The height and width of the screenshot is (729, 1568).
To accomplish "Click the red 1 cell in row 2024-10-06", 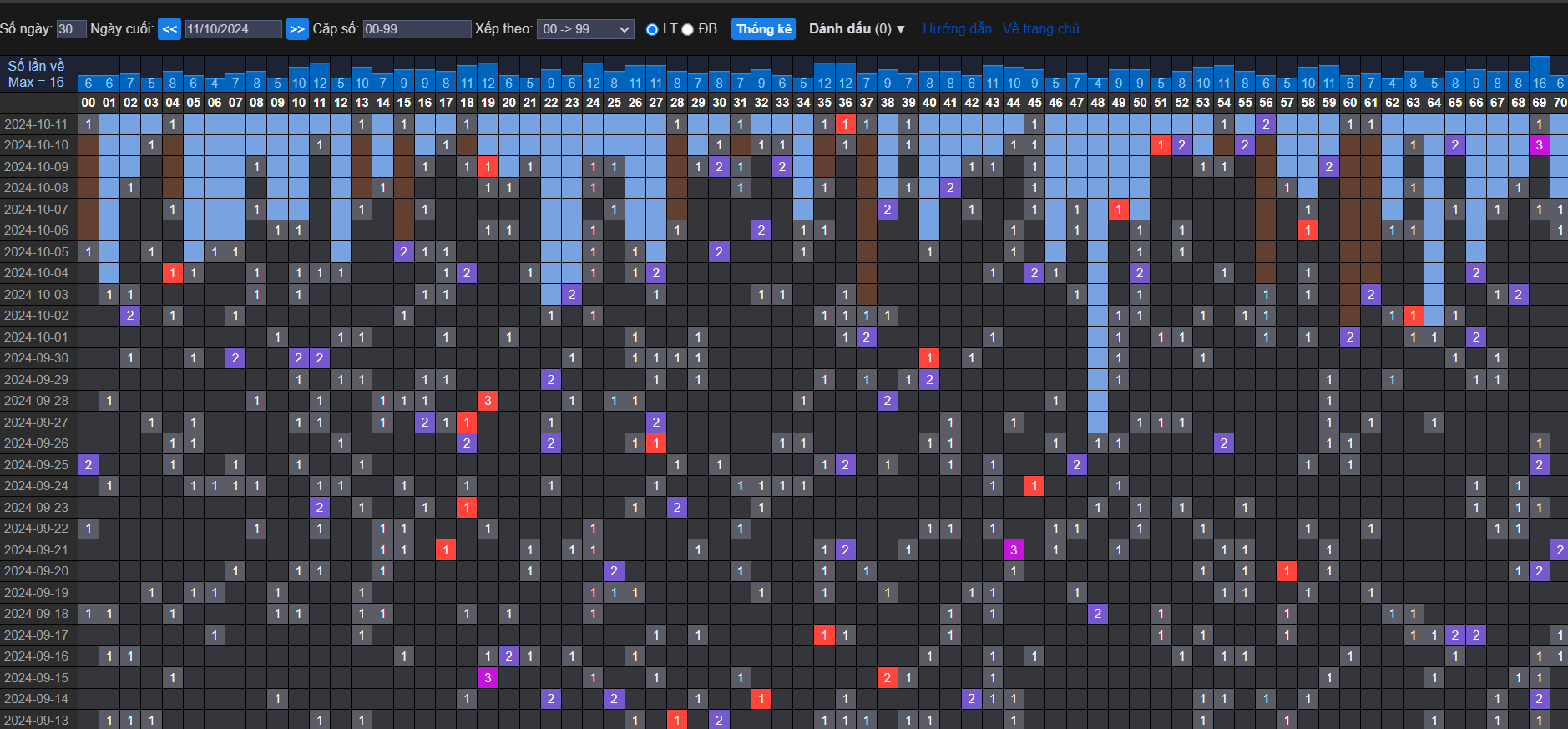I will [x=1308, y=230].
